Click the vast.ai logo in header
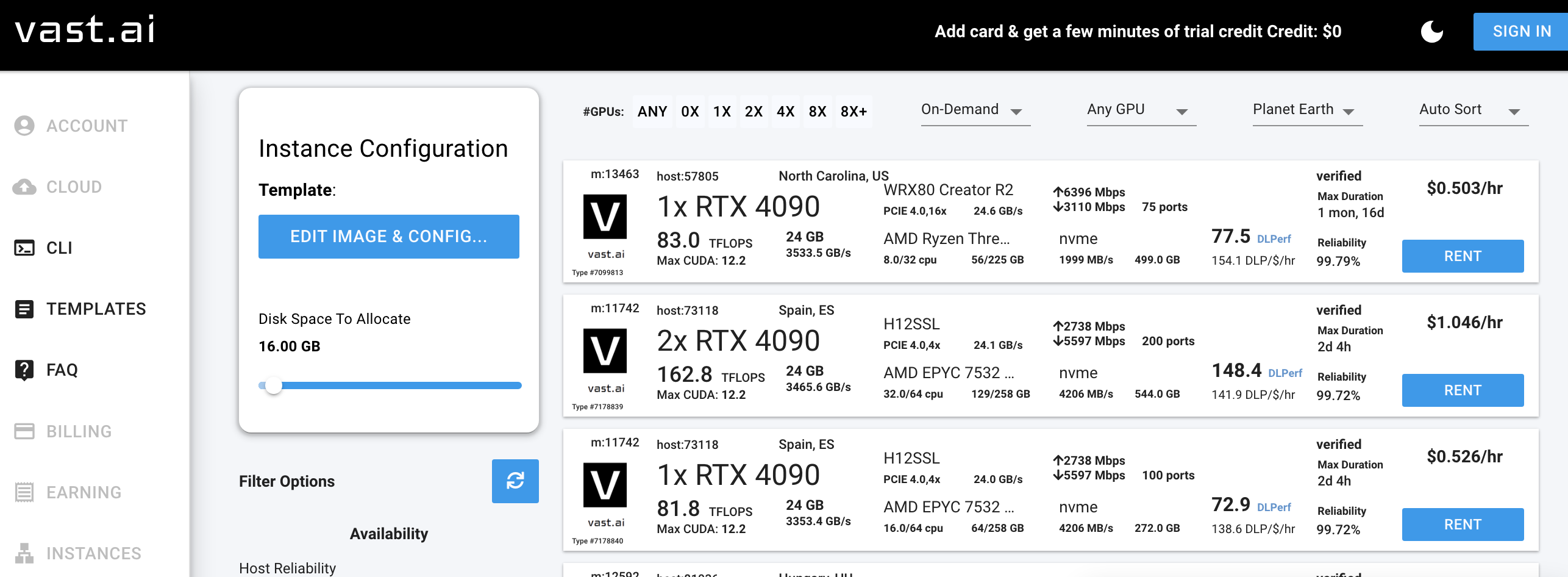The width and height of the screenshot is (1568, 577). 85,29
